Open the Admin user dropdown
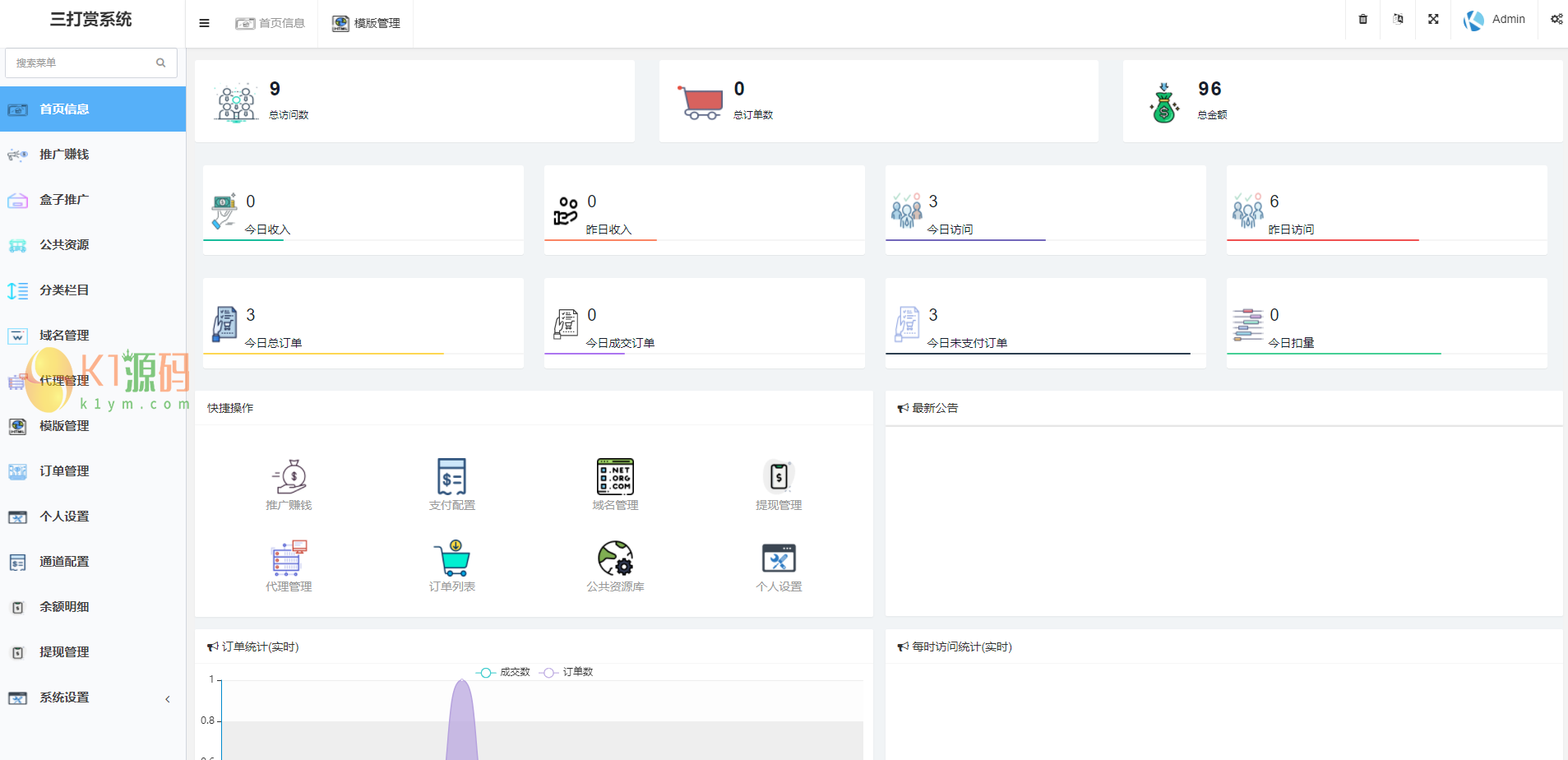The image size is (1568, 760). [x=1495, y=19]
